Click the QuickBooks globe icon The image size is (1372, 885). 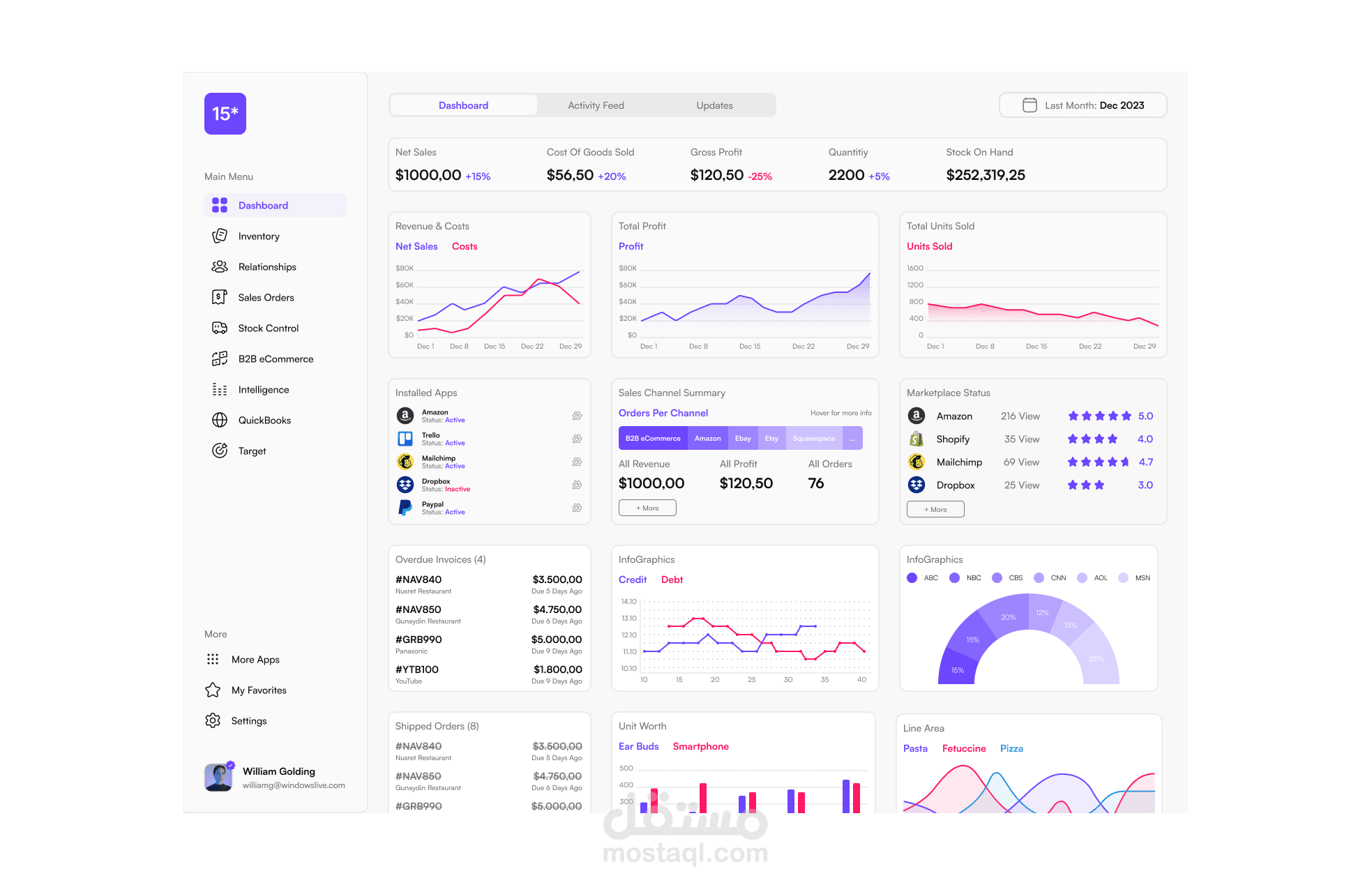pos(220,420)
